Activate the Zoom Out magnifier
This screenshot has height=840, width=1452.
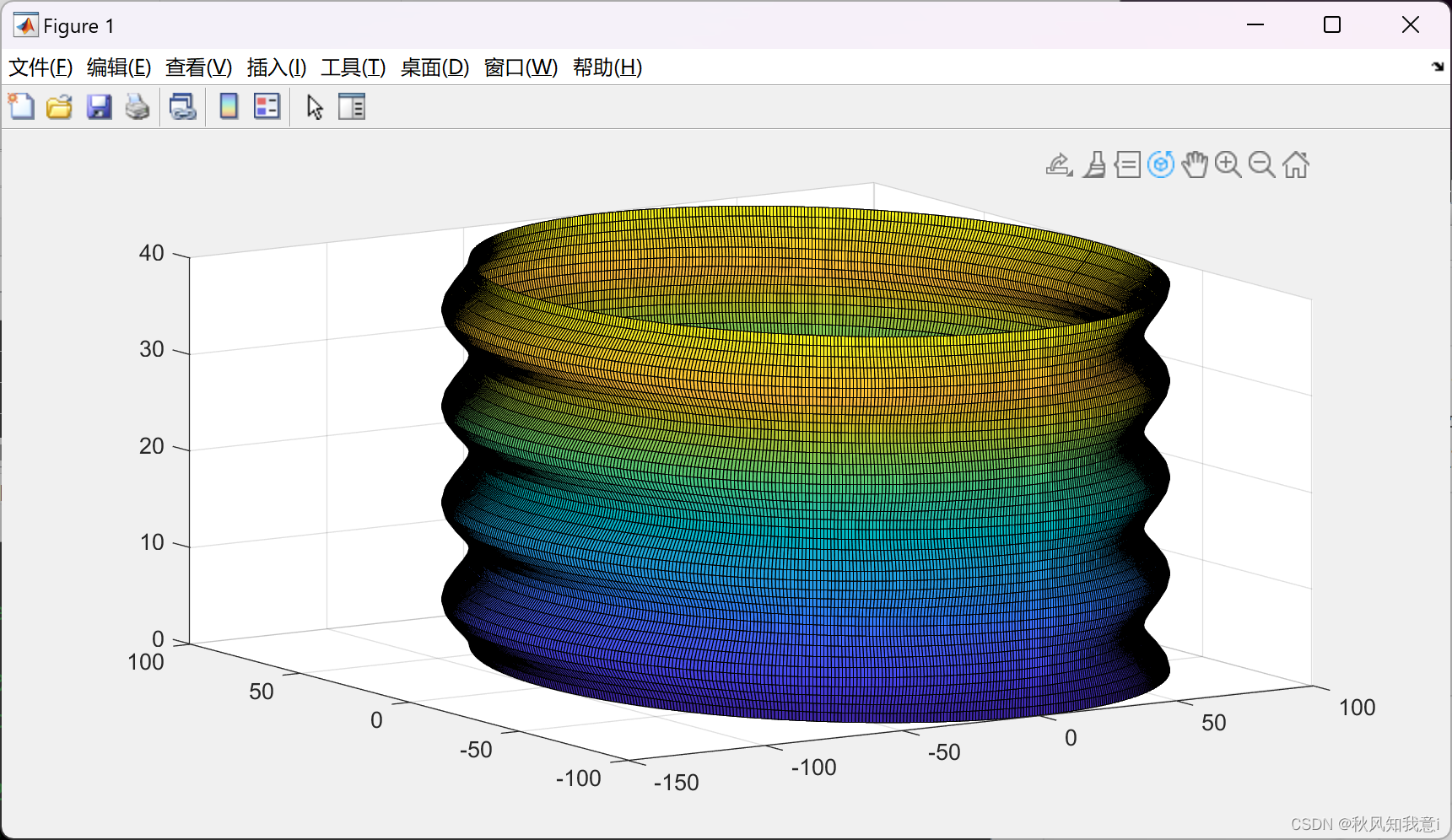[x=1262, y=164]
